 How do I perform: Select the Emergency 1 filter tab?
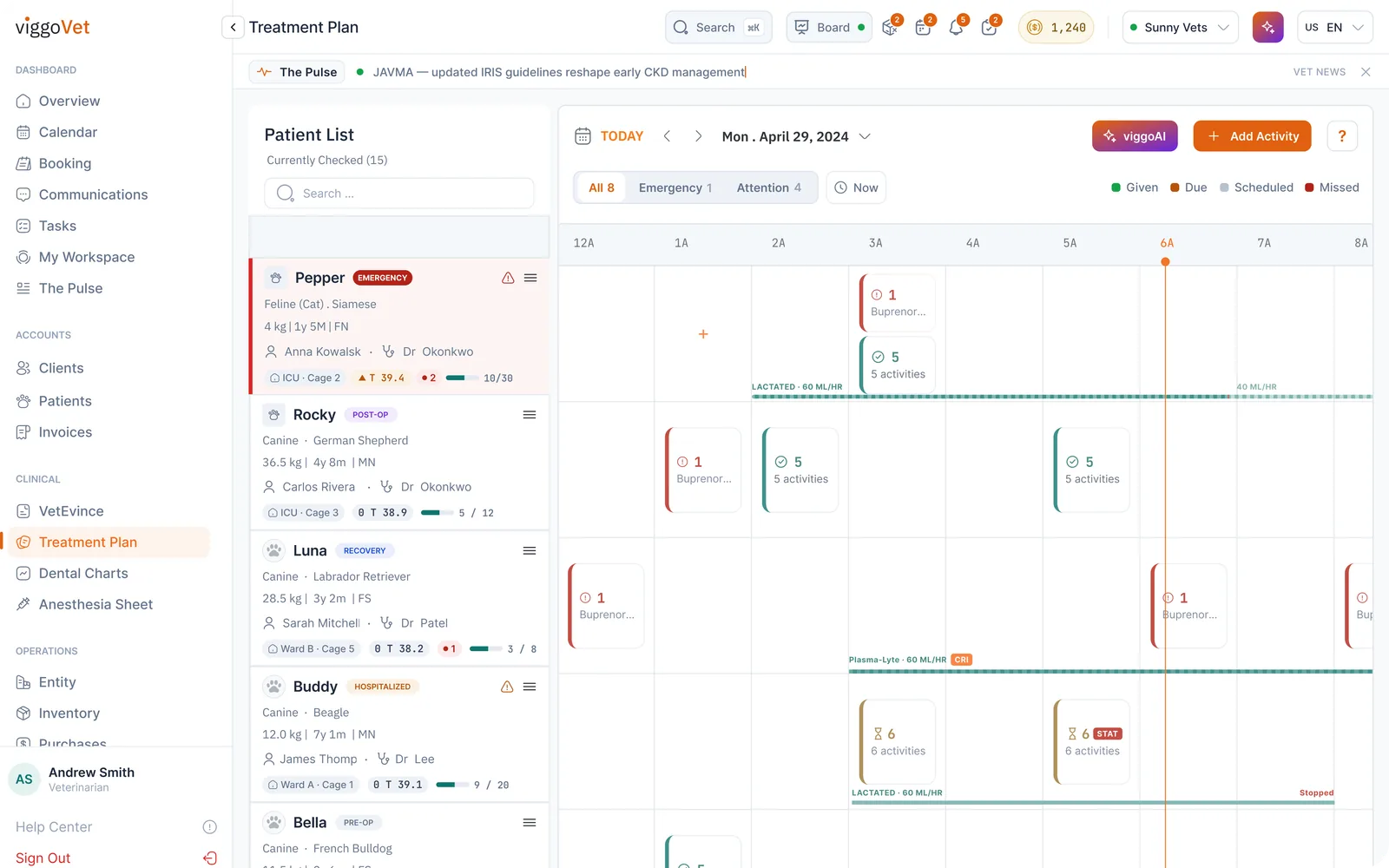pos(675,187)
